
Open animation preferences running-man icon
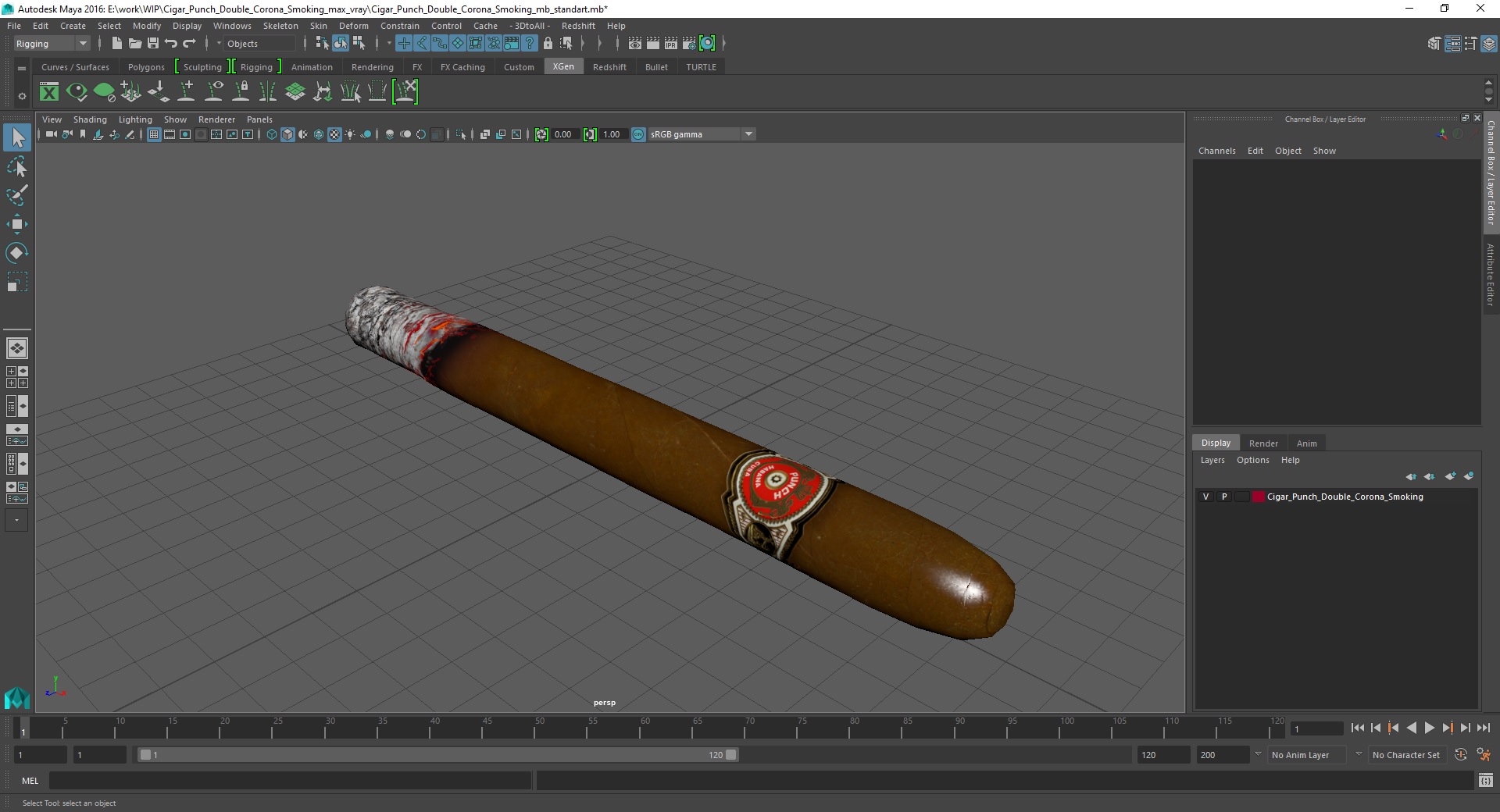tap(1484, 754)
